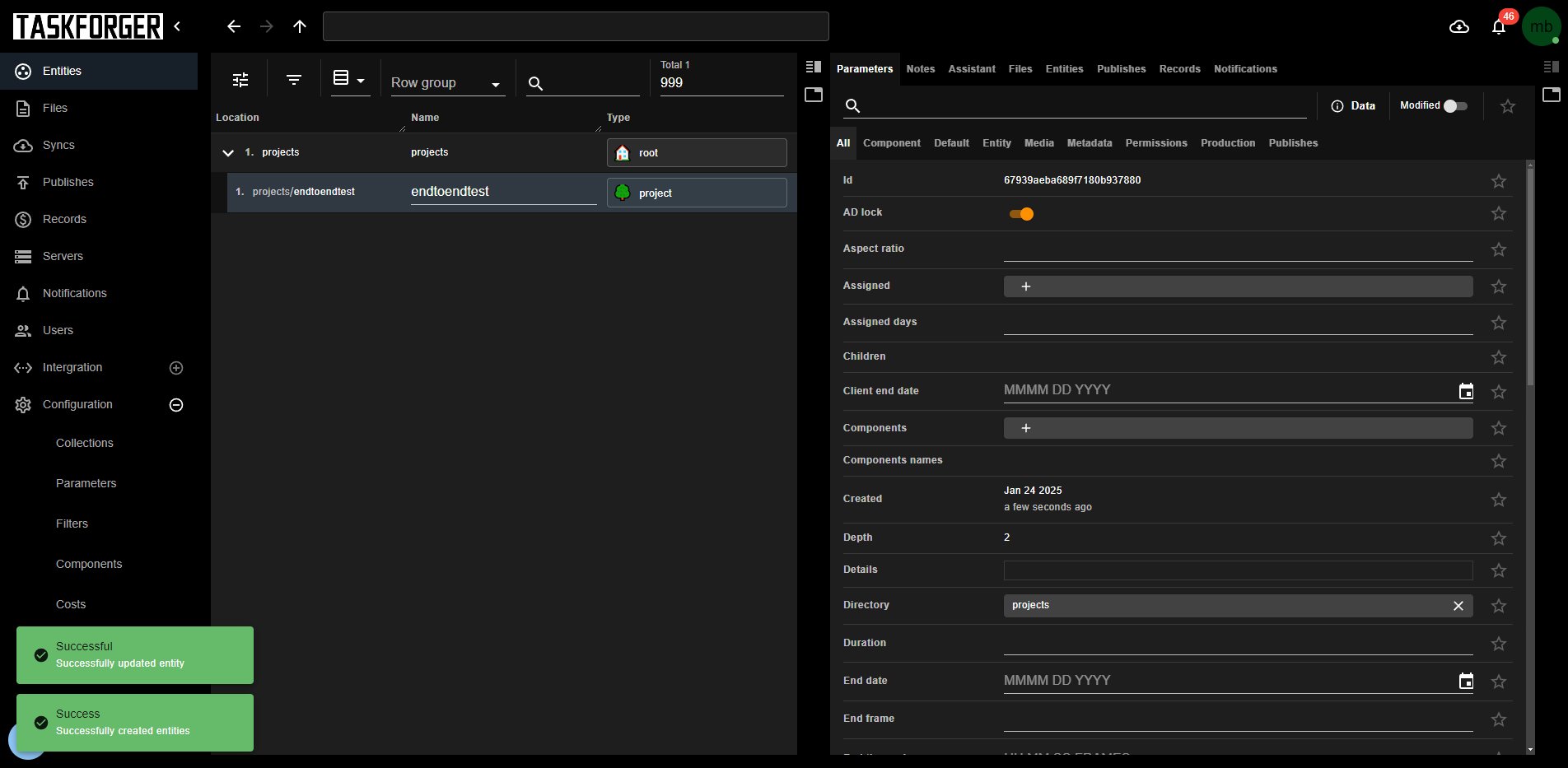Click the entity search field
The width and height of the screenshot is (1568, 768).
pyautogui.click(x=583, y=83)
